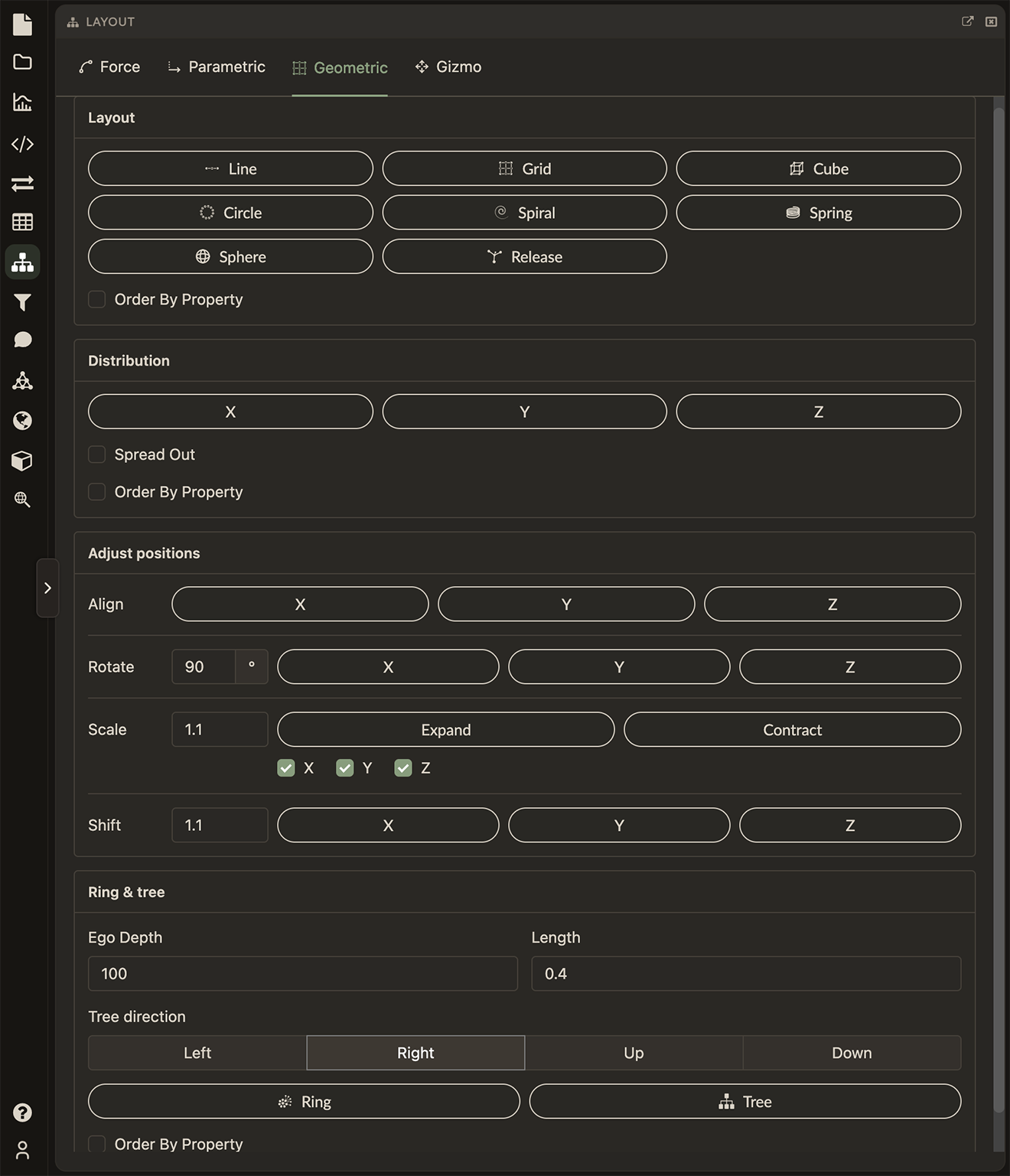Viewport: 1010px width, 1176px height.
Task: Select the Geometric tab
Action: [340, 68]
